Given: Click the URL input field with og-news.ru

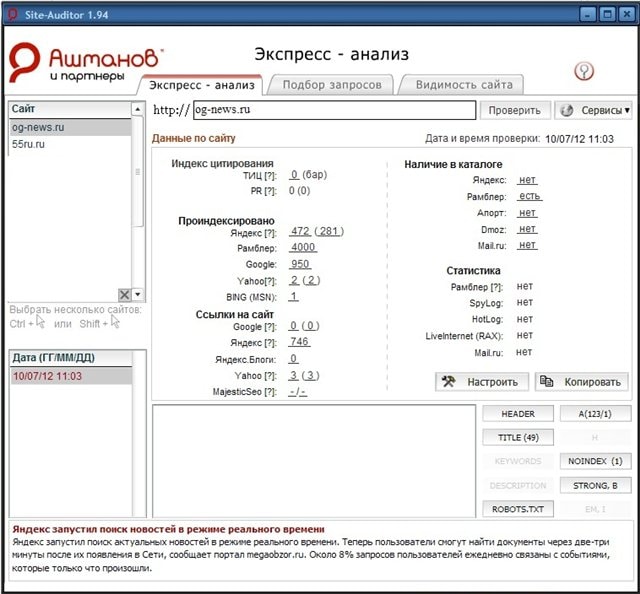Looking at the screenshot, I should click(x=333, y=110).
